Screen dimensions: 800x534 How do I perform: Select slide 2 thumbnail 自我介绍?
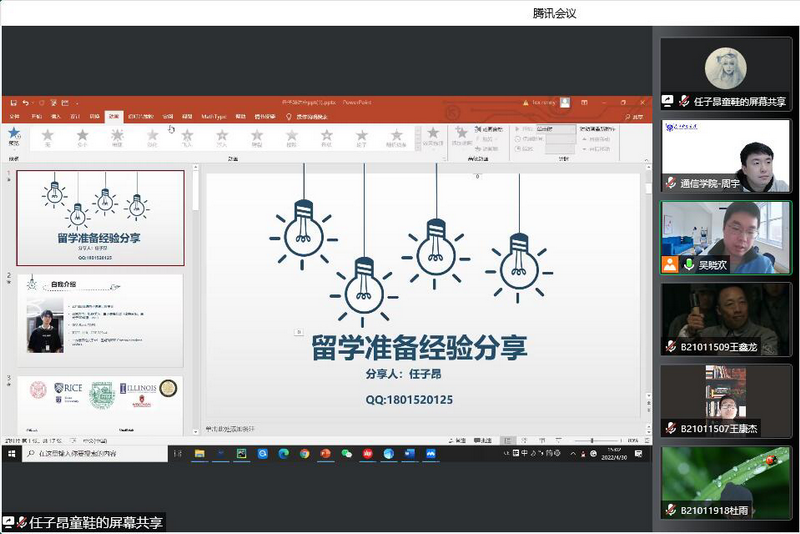[100, 320]
